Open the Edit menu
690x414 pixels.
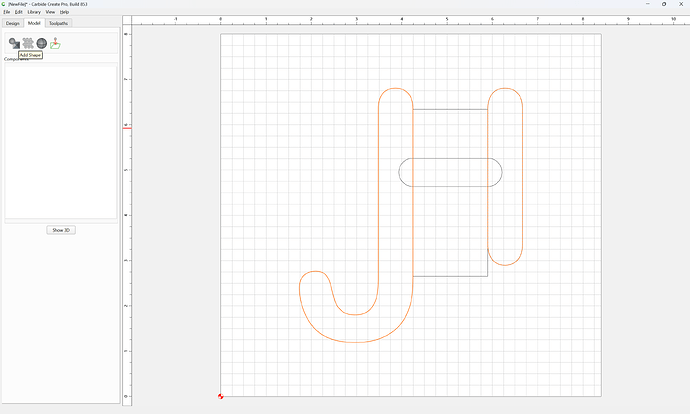[18, 12]
